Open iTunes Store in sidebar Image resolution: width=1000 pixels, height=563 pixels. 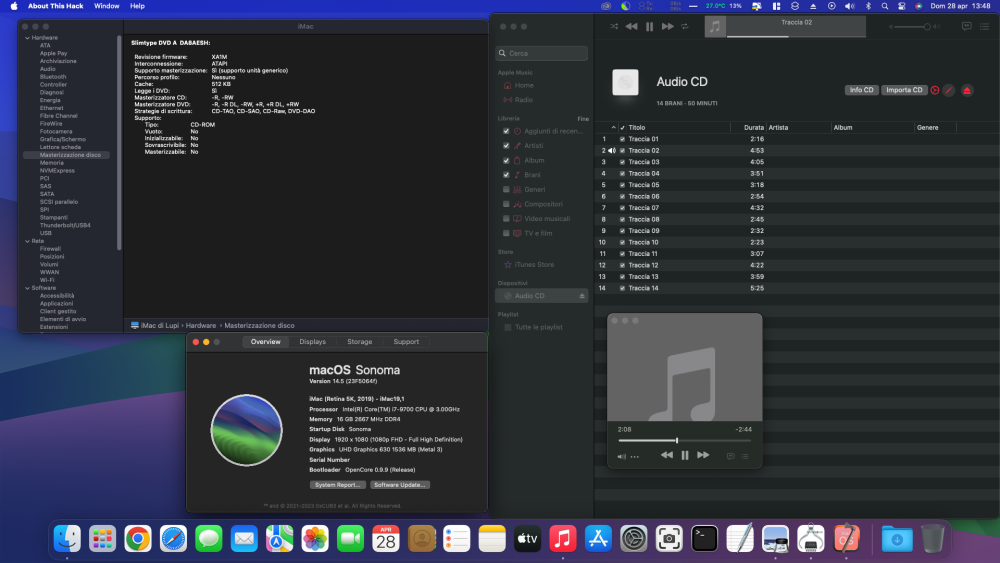(534, 265)
